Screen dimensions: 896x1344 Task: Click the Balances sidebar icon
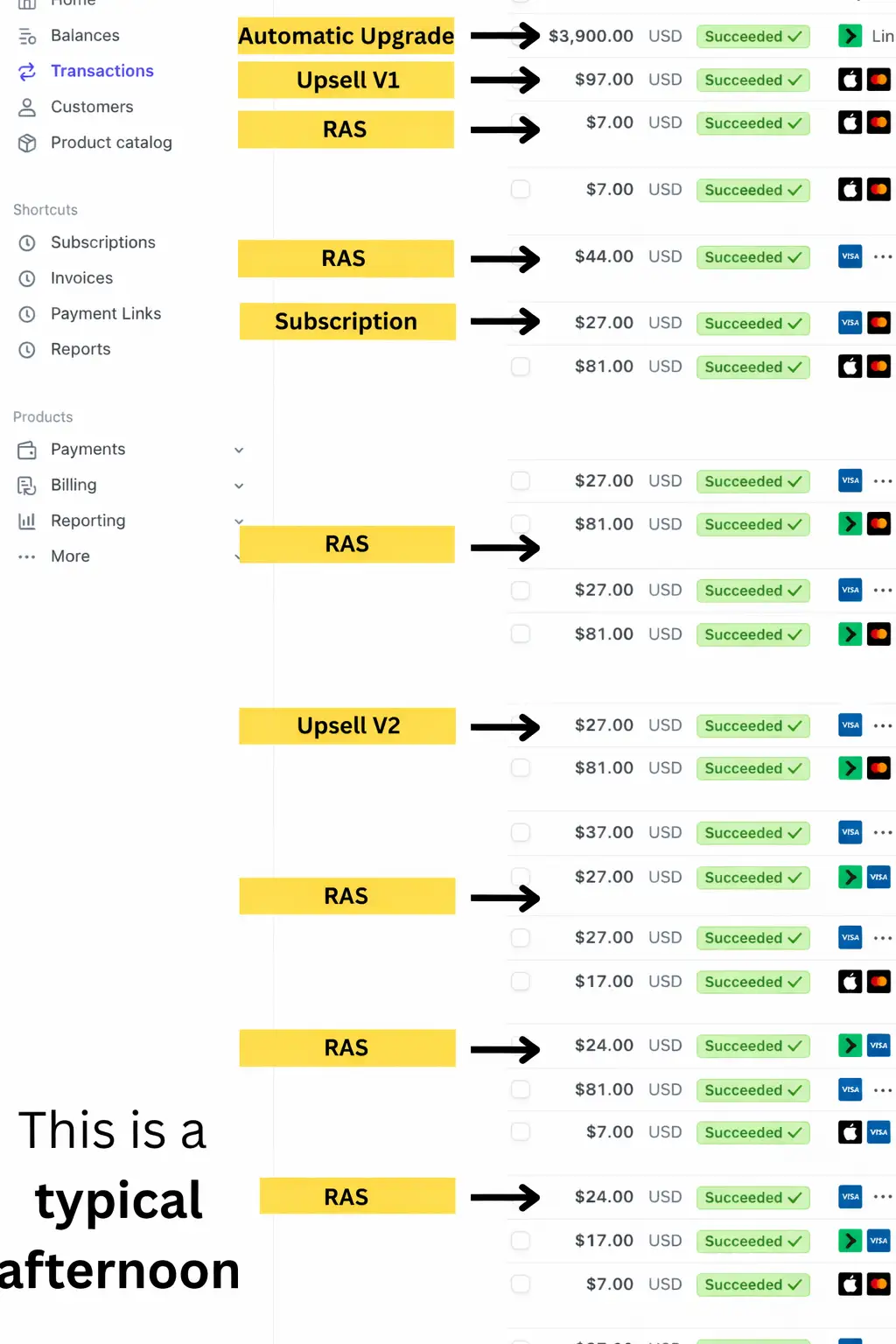27,36
